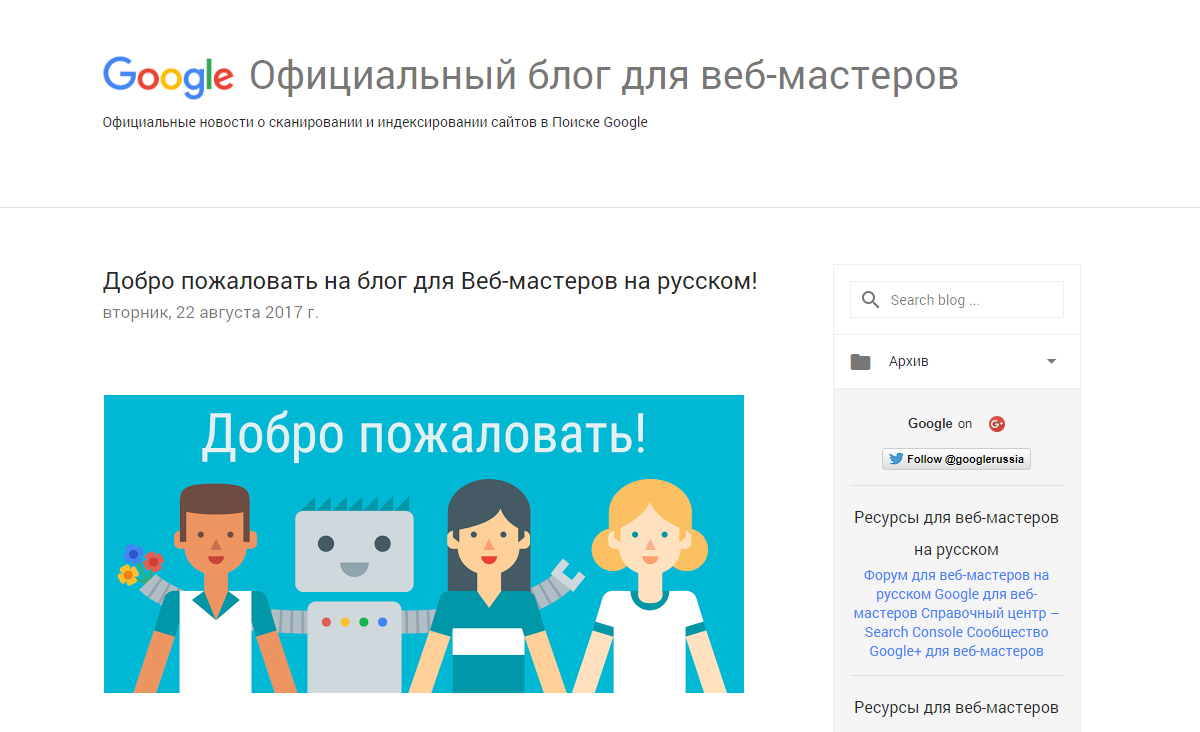Focus the Search blog input field
The height and width of the screenshot is (732, 1200).
pos(957,300)
